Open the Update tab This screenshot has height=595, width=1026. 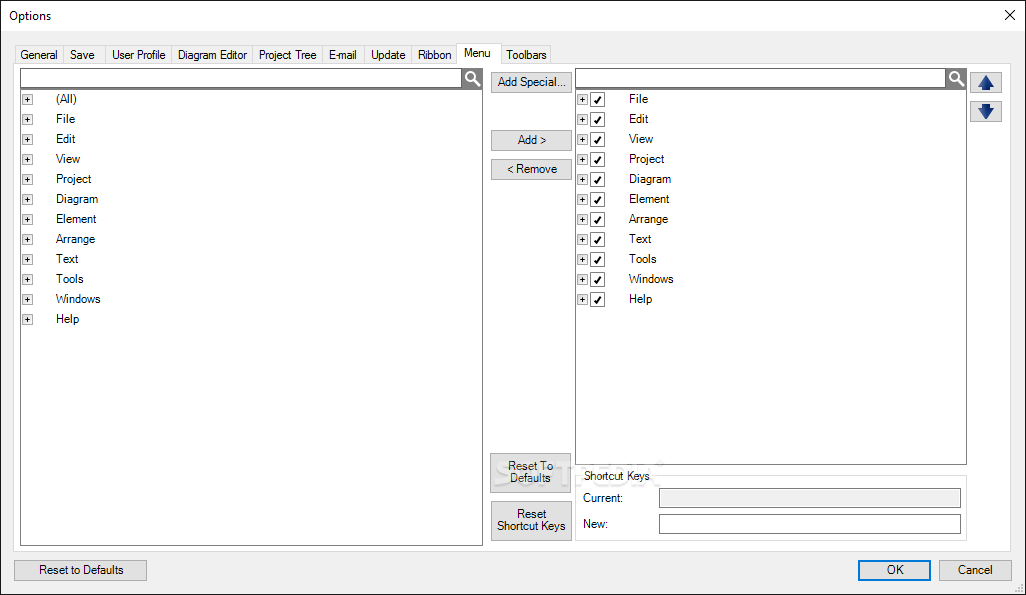(x=388, y=55)
